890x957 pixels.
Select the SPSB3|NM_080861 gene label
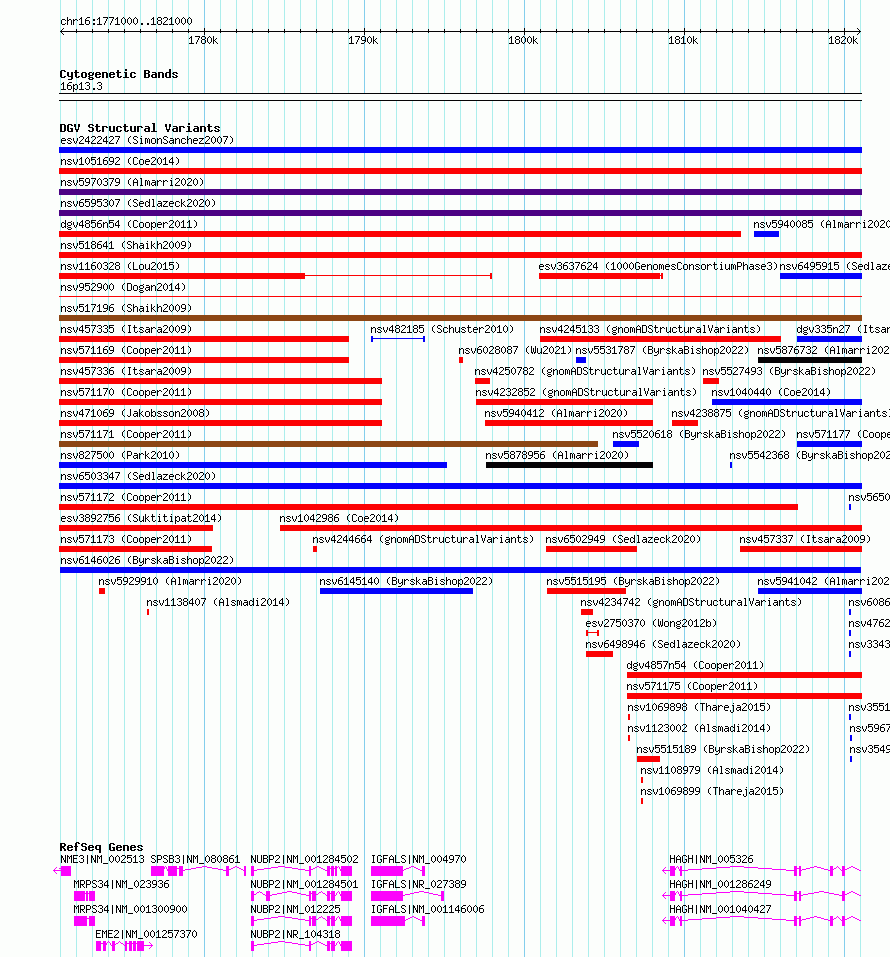tap(195, 859)
